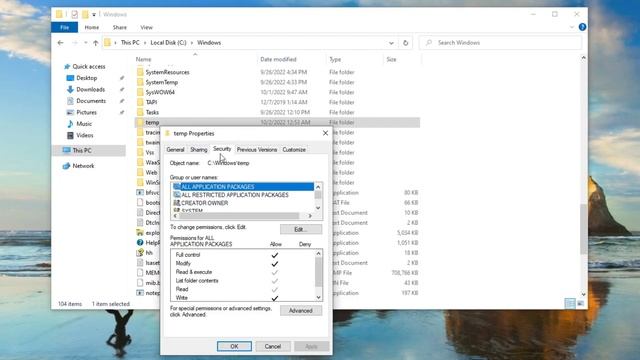Select Quick access in navigation pane
Screen dimensions: 640x360
pos(88,66)
